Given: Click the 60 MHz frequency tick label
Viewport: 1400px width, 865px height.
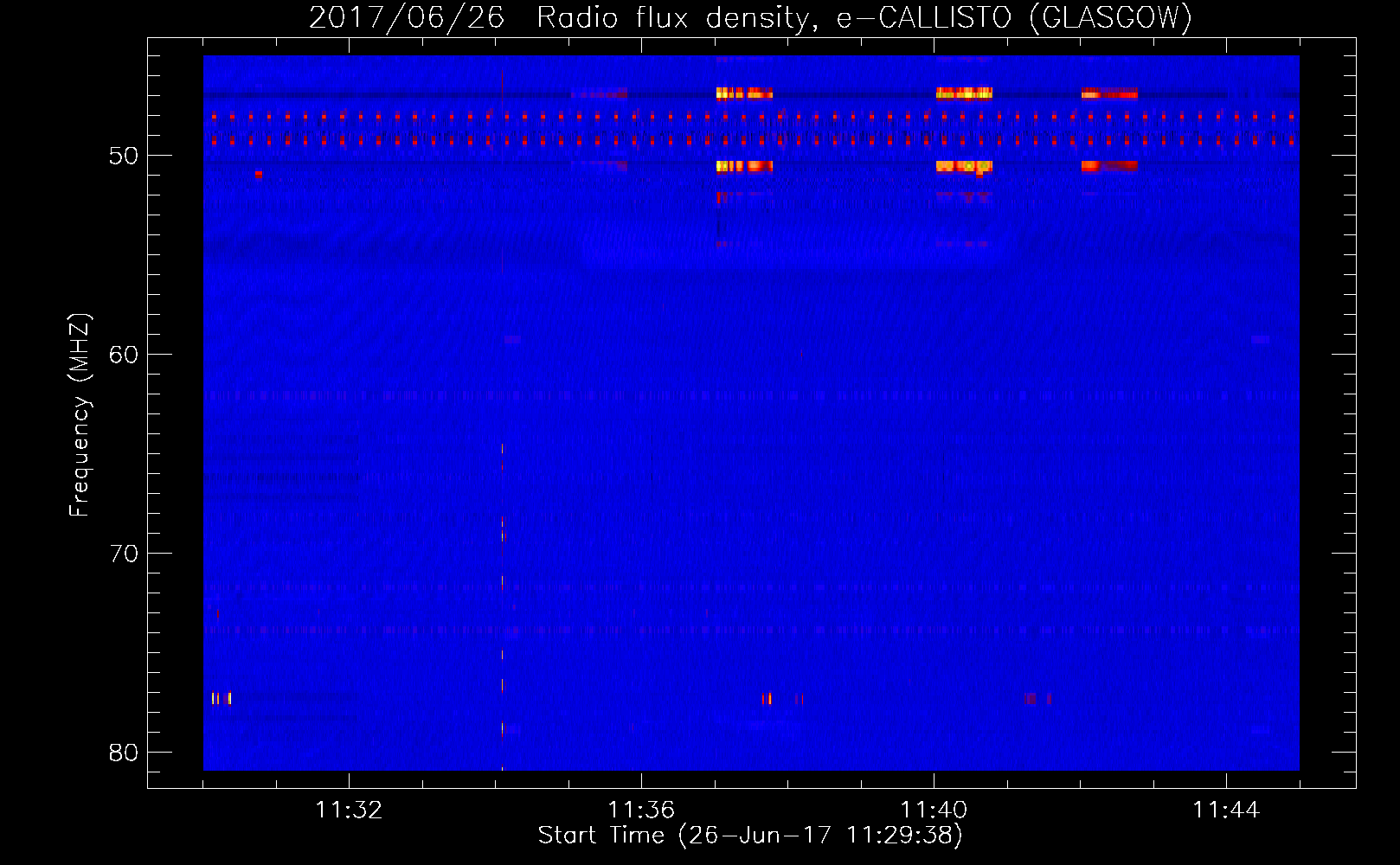Looking at the screenshot, I should pyautogui.click(x=124, y=355).
